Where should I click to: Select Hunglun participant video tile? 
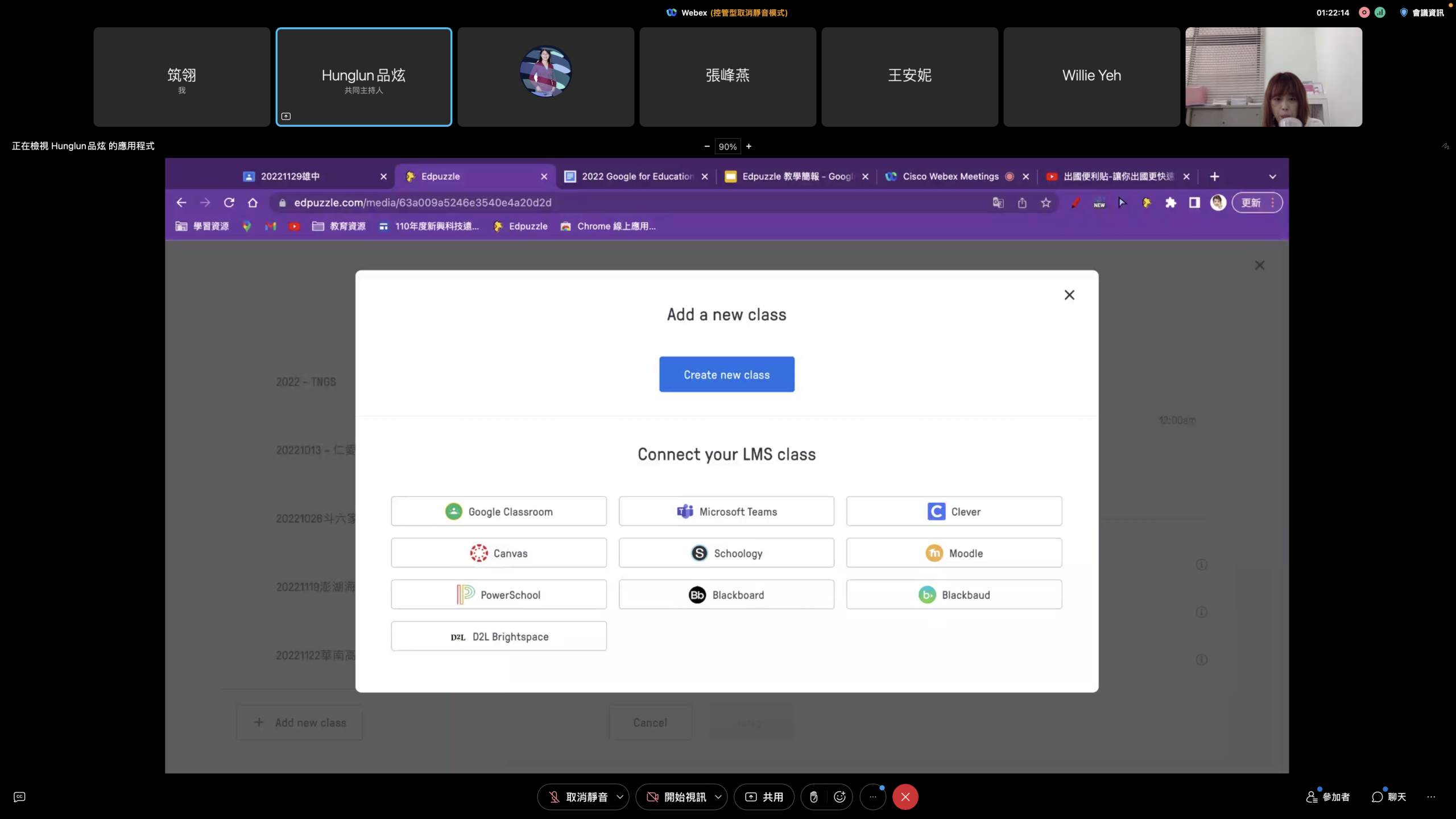tap(363, 77)
